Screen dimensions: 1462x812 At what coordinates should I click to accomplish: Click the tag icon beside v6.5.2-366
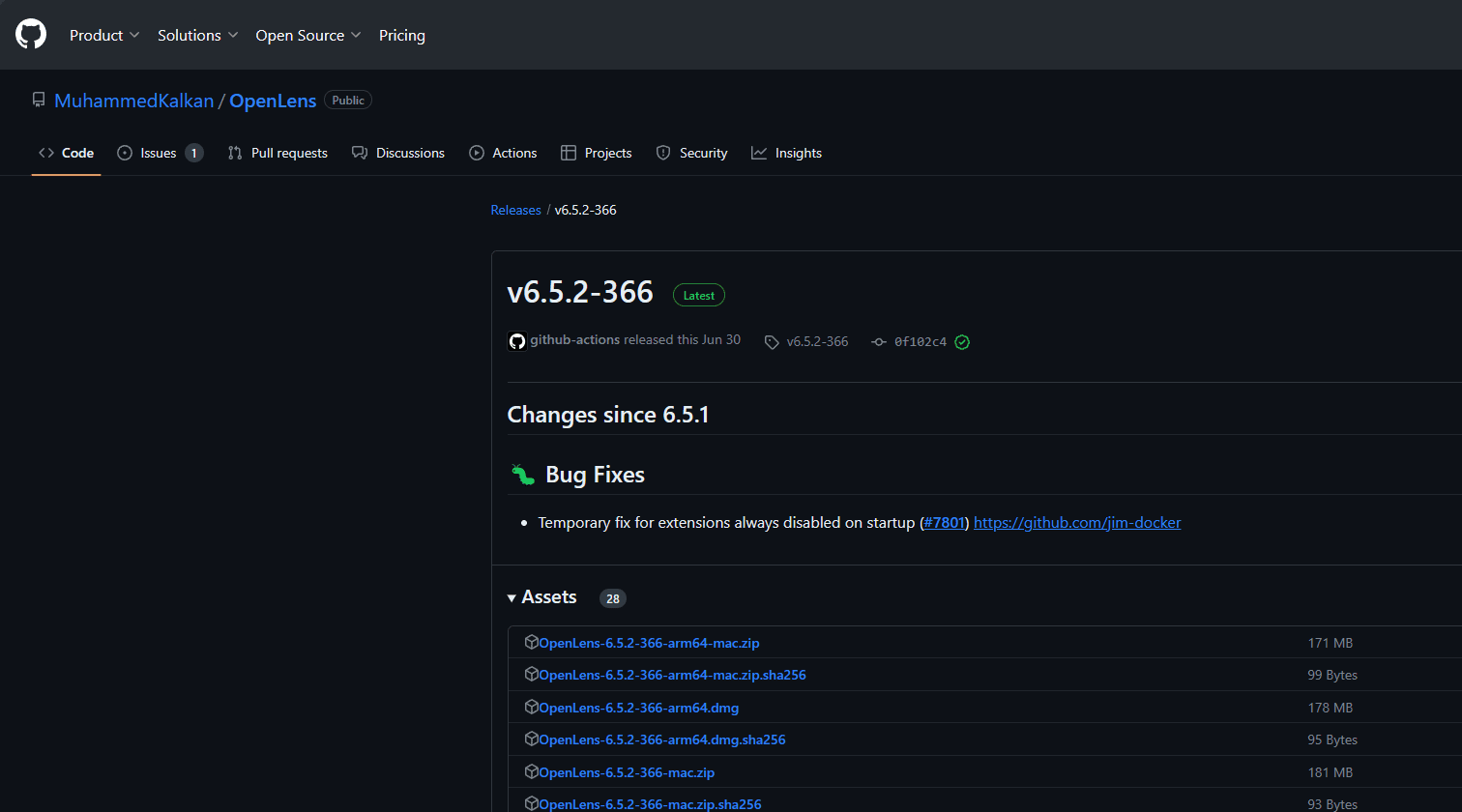pos(772,342)
